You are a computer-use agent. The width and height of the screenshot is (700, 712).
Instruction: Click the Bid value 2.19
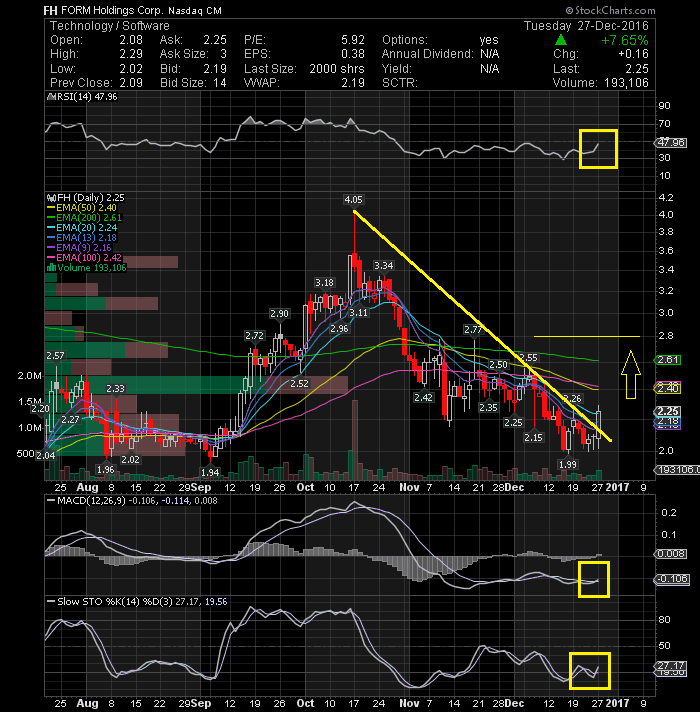pos(215,69)
